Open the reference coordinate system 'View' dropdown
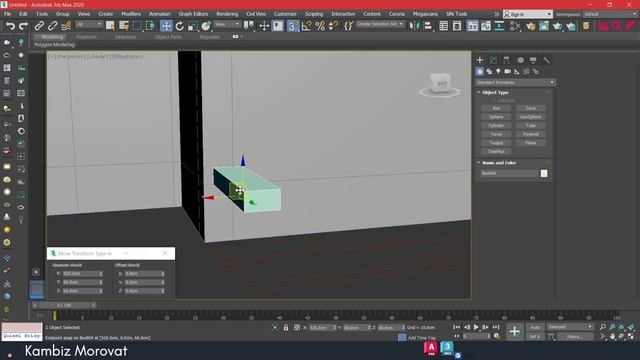The image size is (640, 360). click(227, 24)
